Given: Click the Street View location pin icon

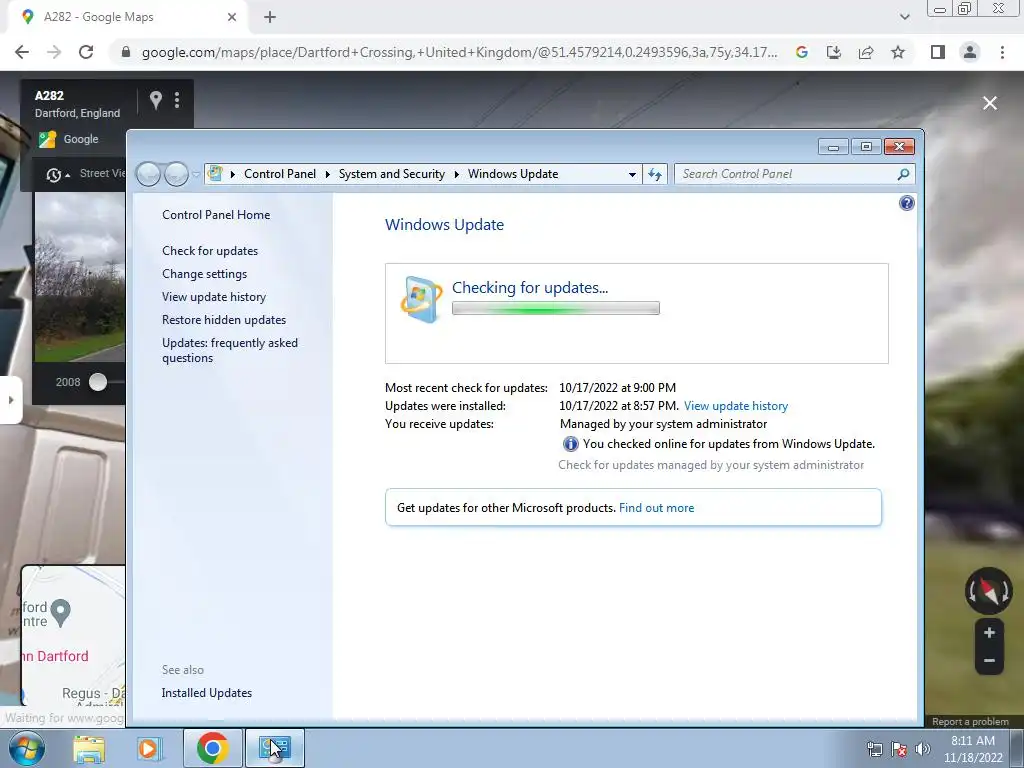Looking at the screenshot, I should (x=155, y=100).
